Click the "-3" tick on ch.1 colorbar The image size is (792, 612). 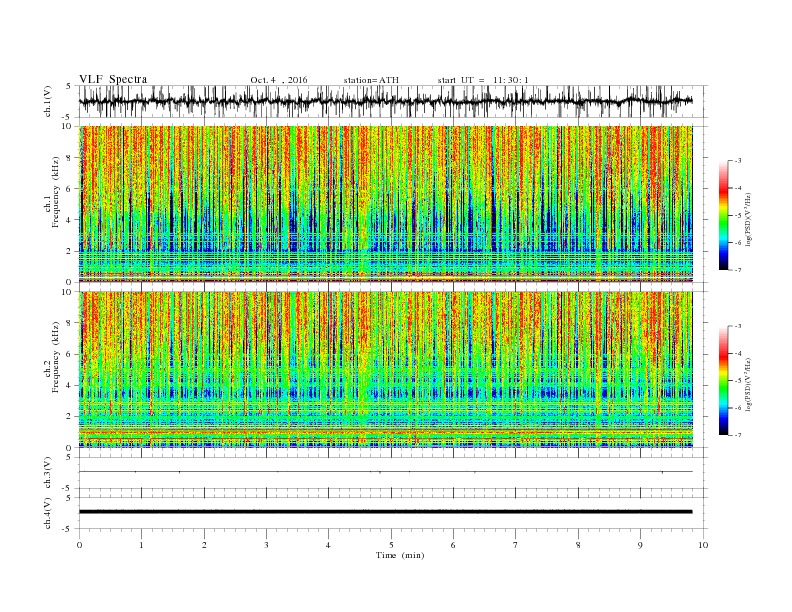point(738,161)
